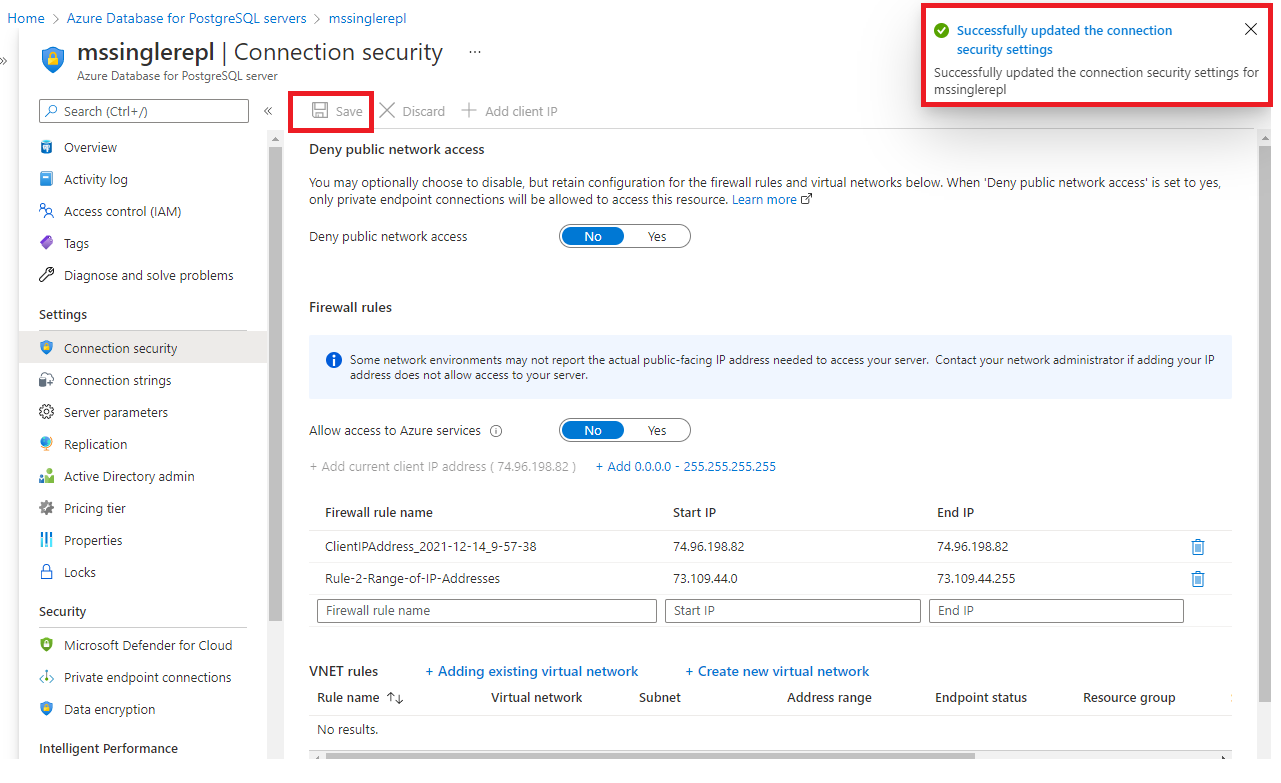
Task: Delete the Rule-2-Range-of-IP-Addresses rule
Action: coord(1198,579)
